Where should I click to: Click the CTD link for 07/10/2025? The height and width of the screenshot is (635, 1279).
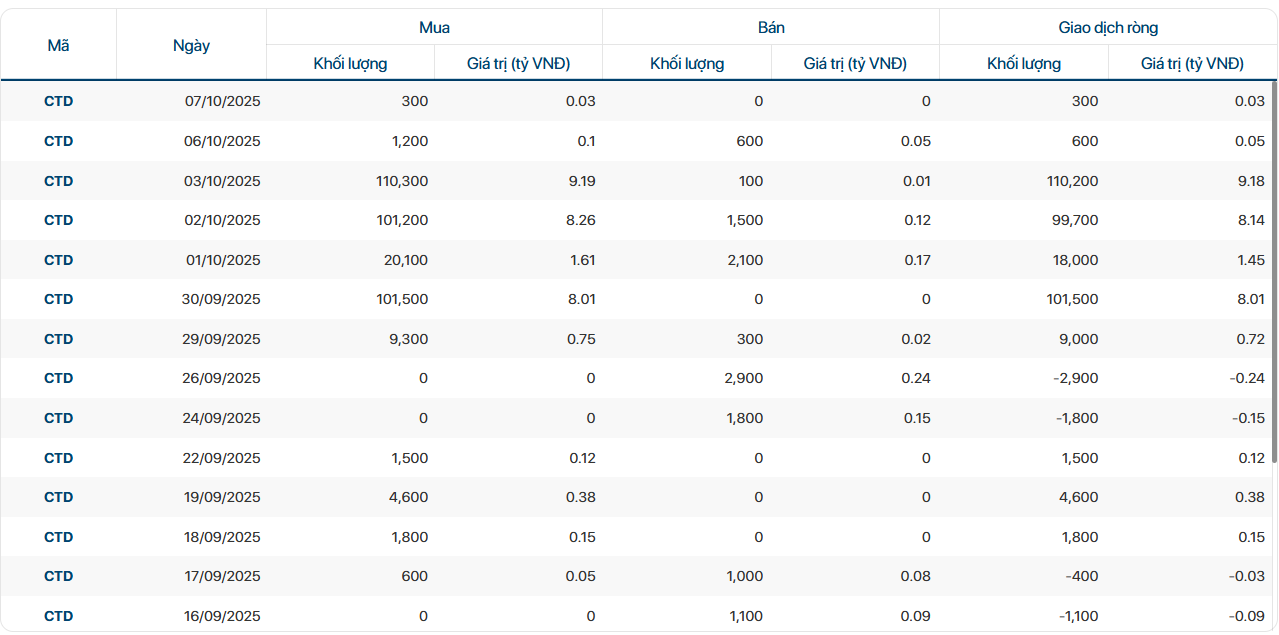(59, 101)
